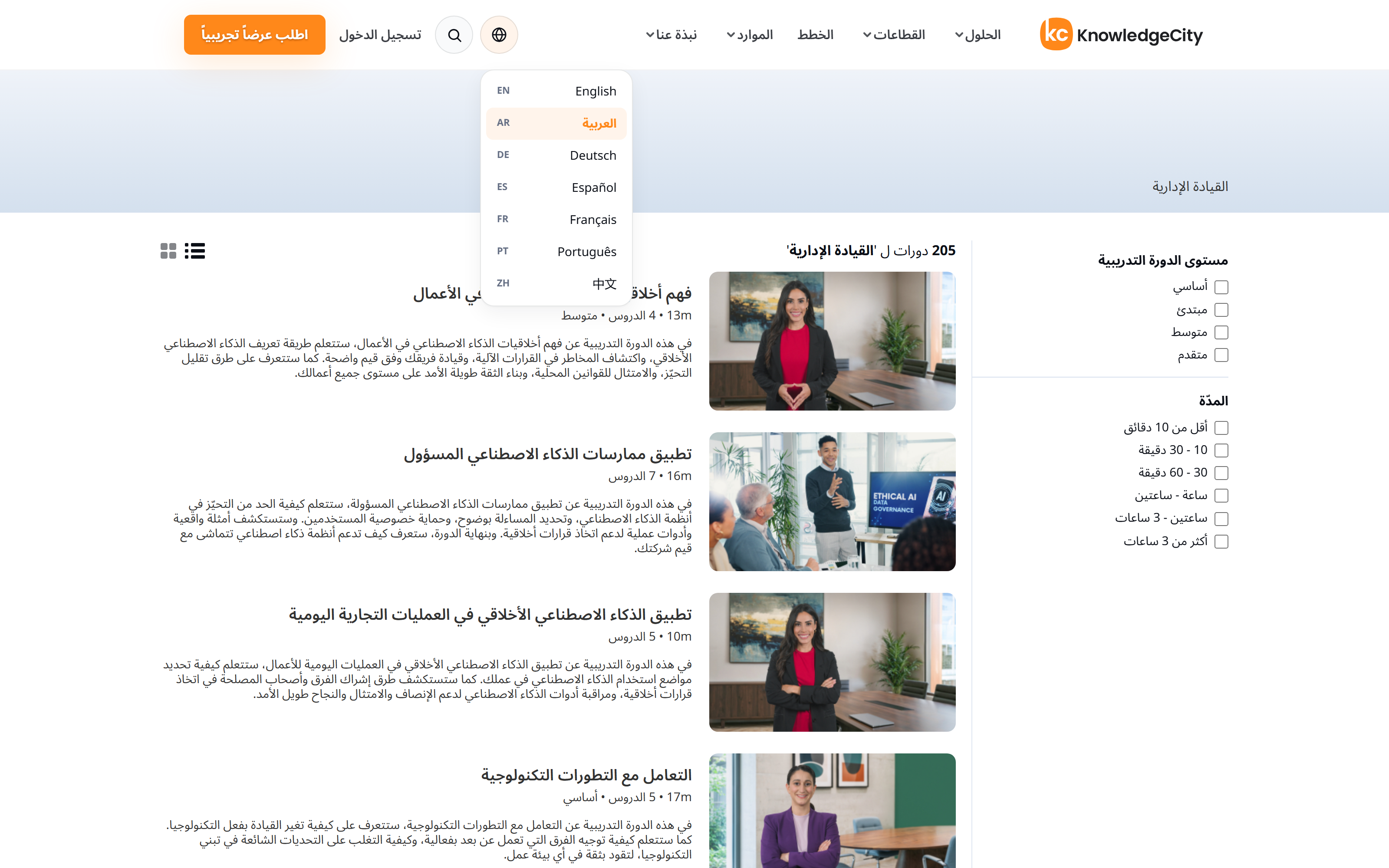The height and width of the screenshot is (868, 1389).
Task: Tick the أقل من 10 دقائق checkbox
Action: tap(1221, 427)
